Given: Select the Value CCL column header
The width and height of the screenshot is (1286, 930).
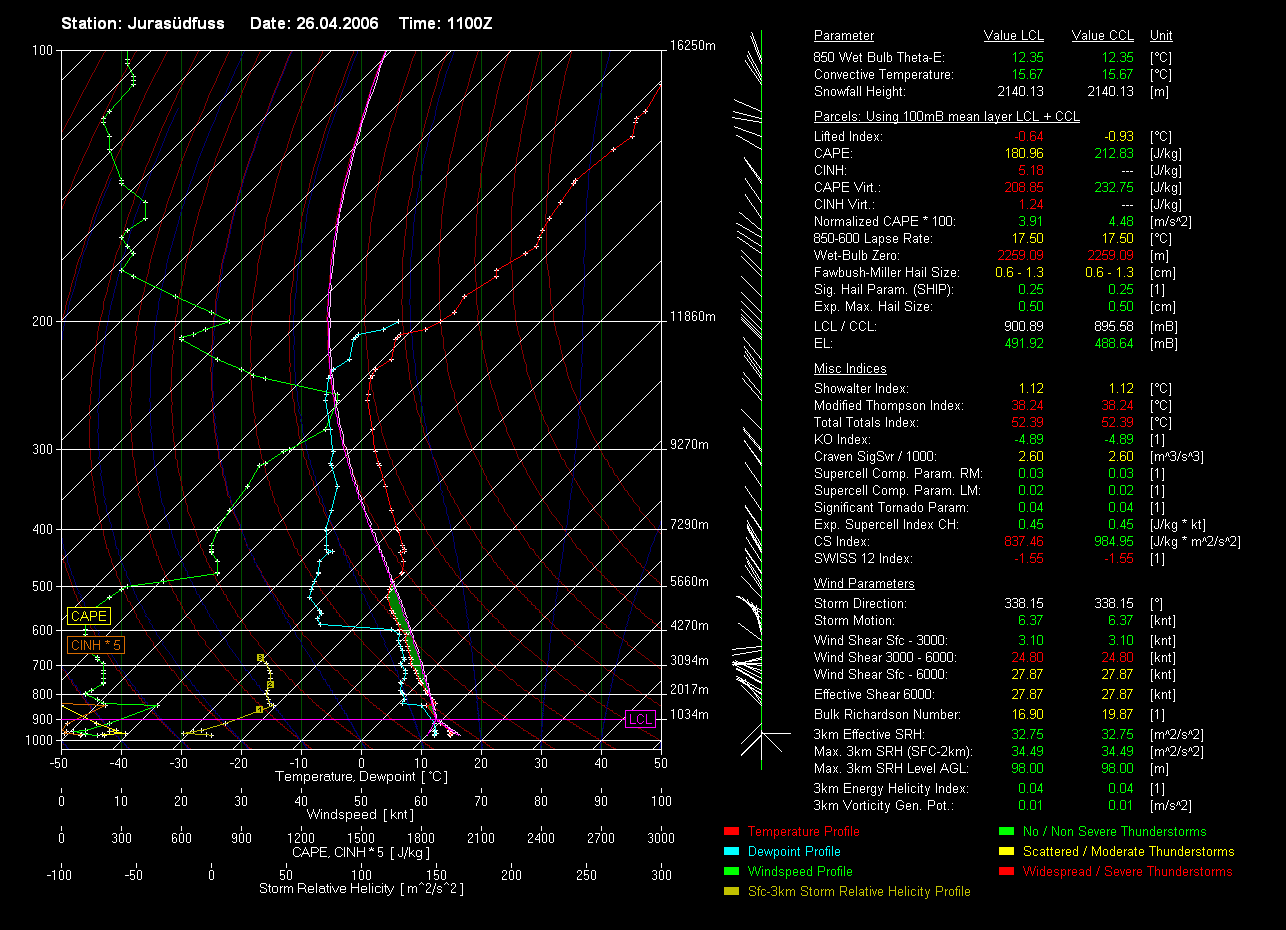Looking at the screenshot, I should point(1102,36).
